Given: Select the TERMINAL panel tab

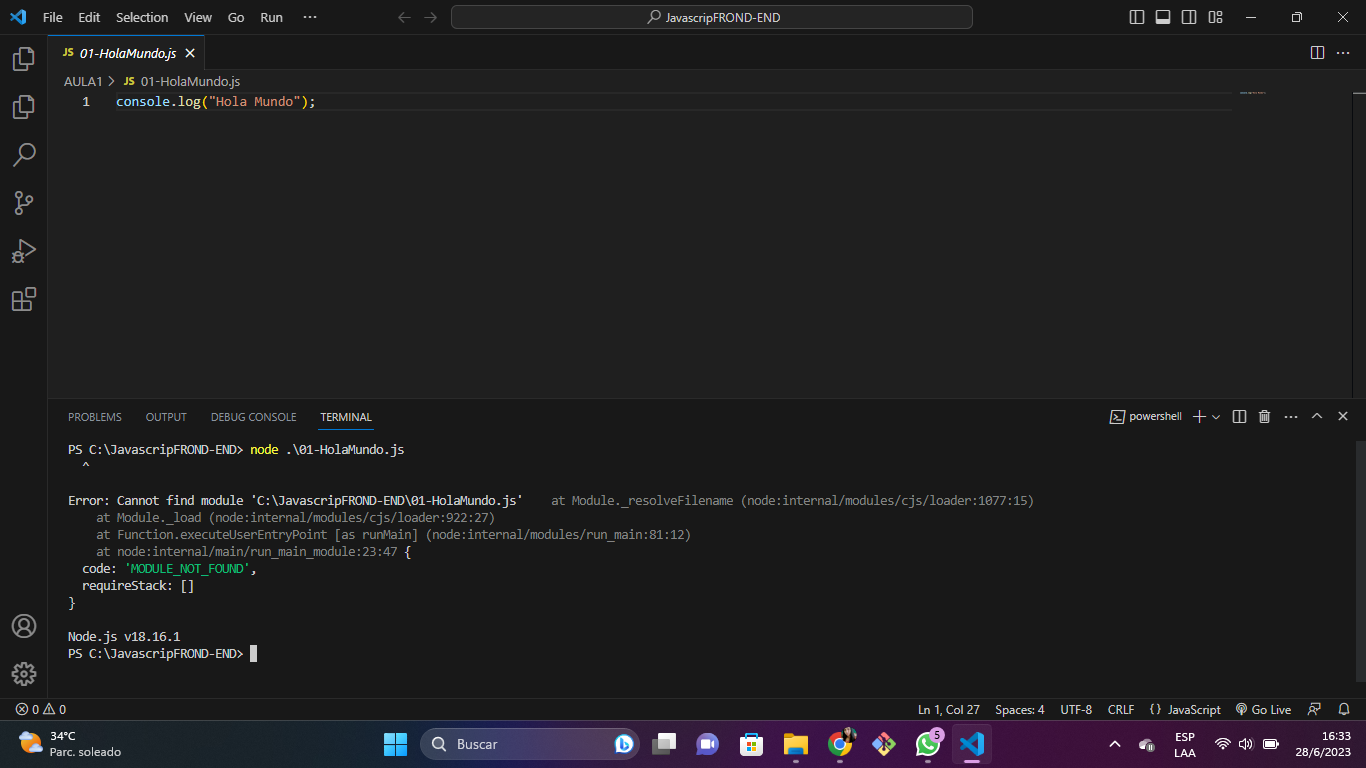Looking at the screenshot, I should pyautogui.click(x=346, y=417).
